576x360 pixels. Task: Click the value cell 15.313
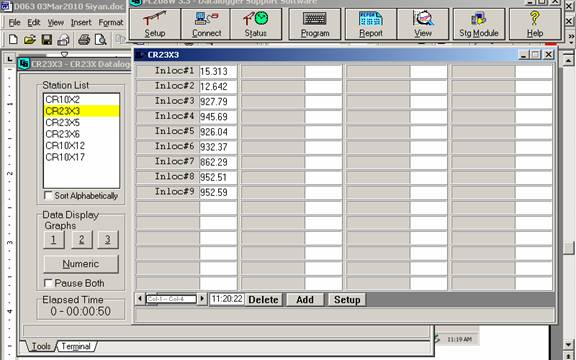[218, 71]
